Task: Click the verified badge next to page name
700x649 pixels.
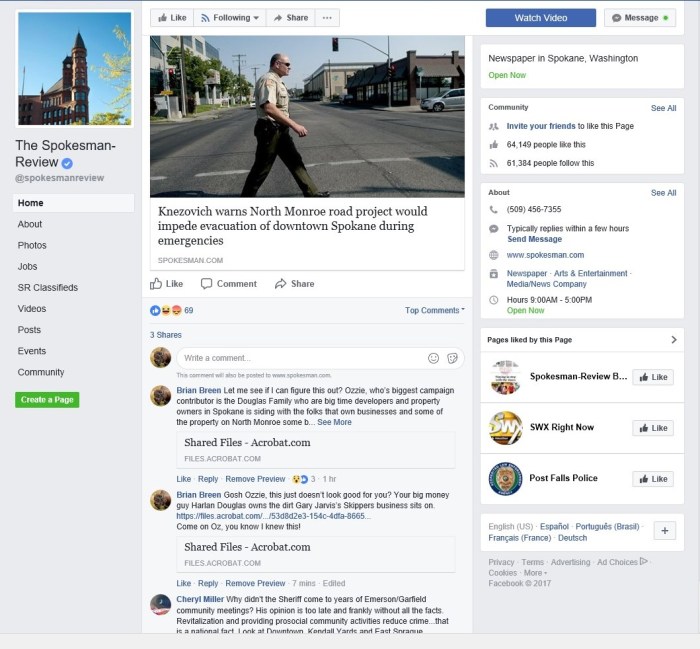Action: tap(67, 163)
